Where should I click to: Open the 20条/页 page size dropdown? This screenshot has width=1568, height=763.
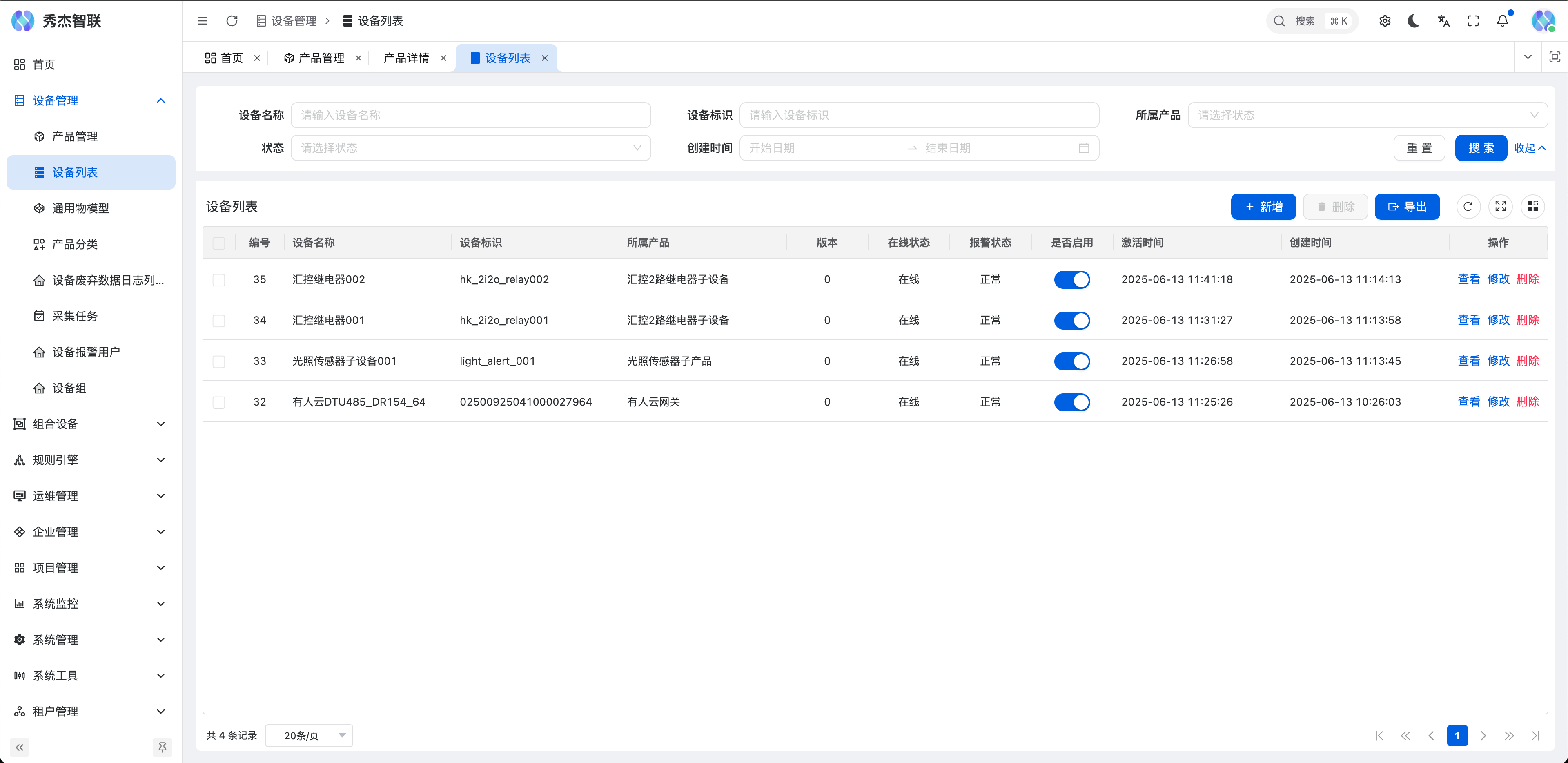click(x=309, y=735)
